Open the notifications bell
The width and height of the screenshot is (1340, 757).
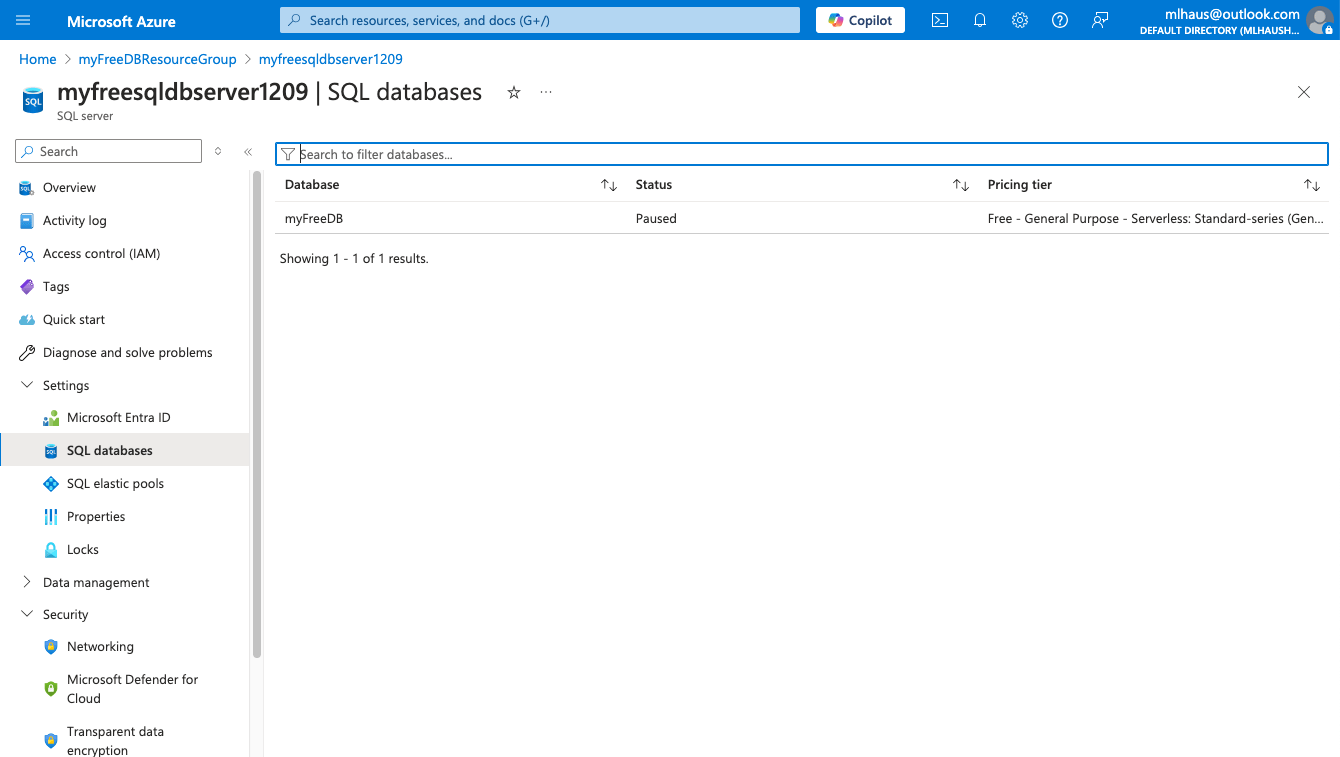[980, 20]
